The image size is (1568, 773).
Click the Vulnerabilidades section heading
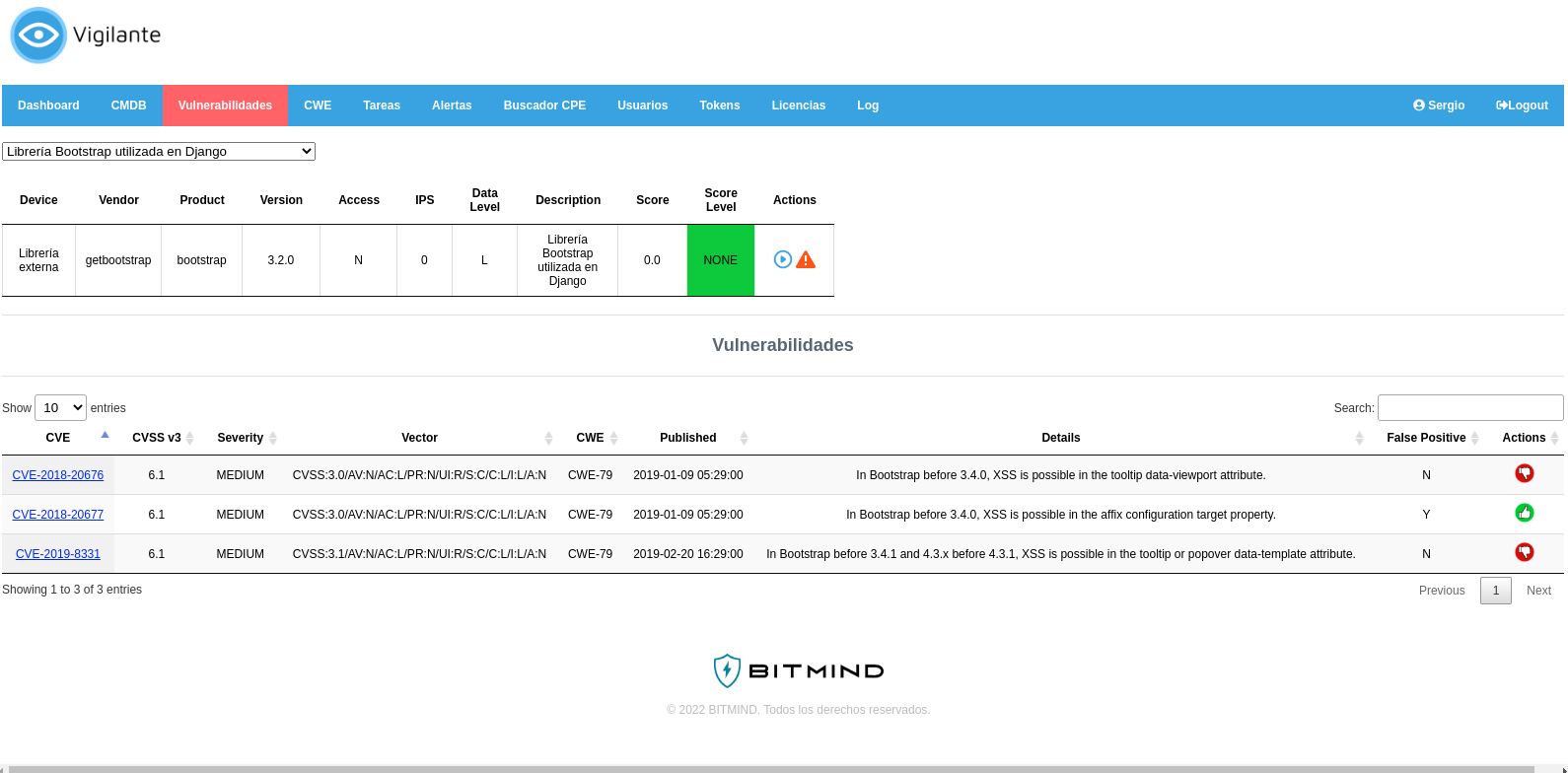783,345
